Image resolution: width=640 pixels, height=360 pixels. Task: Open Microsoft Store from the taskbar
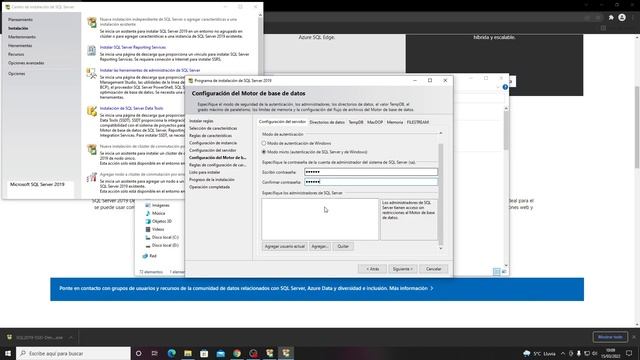(x=204, y=353)
